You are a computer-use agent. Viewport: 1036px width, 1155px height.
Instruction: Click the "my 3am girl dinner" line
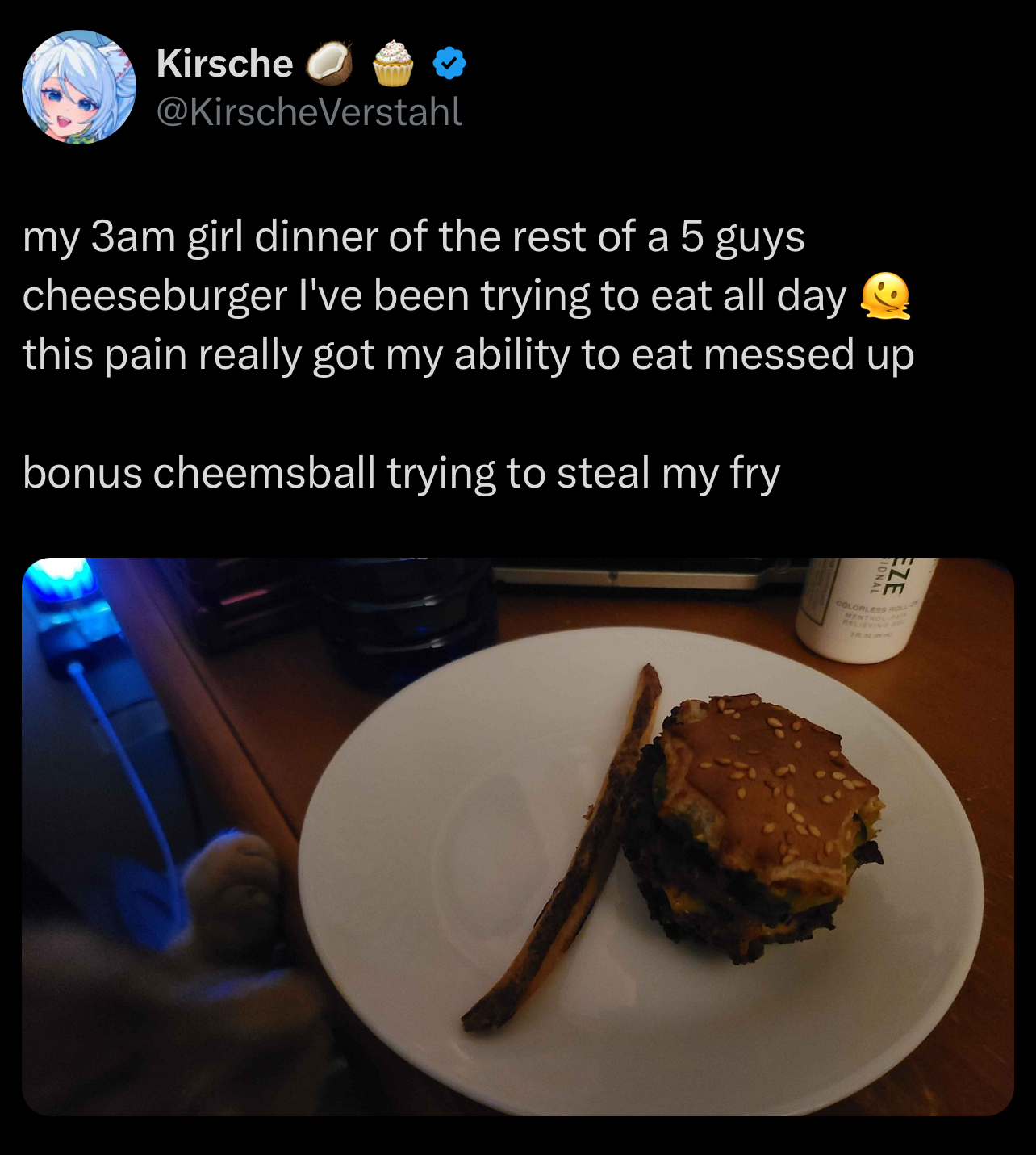tap(414, 237)
